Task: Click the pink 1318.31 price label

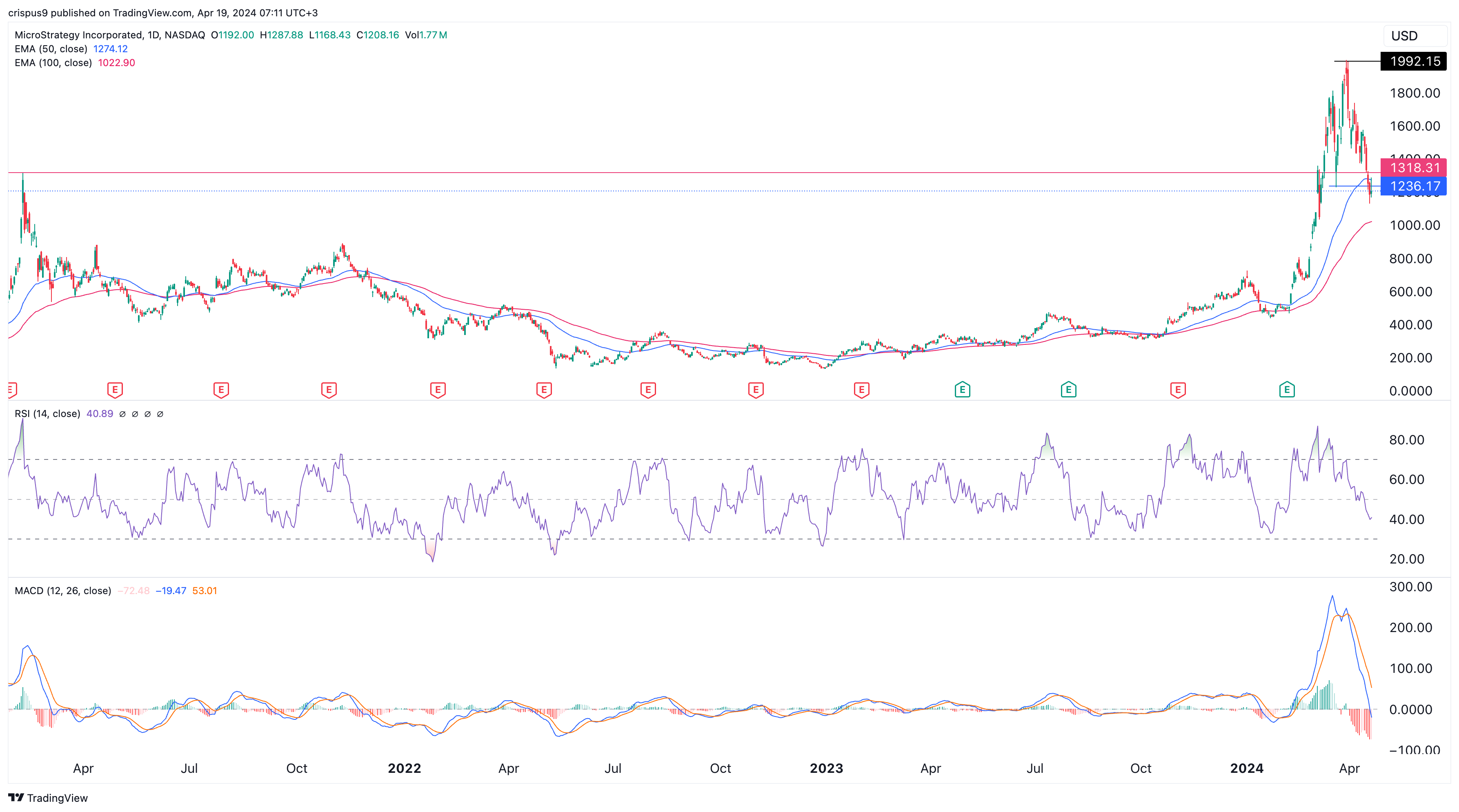Action: click(1414, 168)
